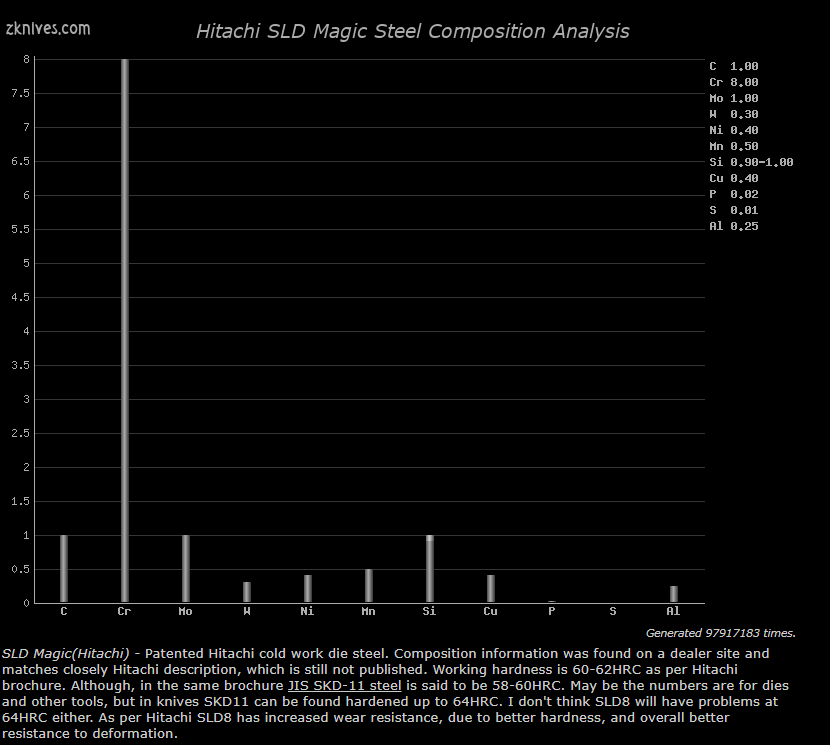Click the y-axis value '7.5'
The image size is (830, 745).
coord(21,93)
